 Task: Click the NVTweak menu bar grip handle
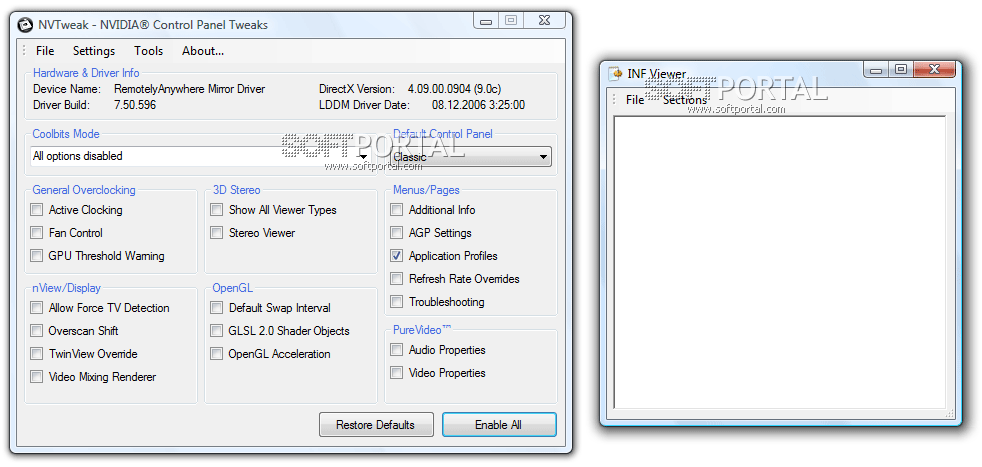(24, 51)
